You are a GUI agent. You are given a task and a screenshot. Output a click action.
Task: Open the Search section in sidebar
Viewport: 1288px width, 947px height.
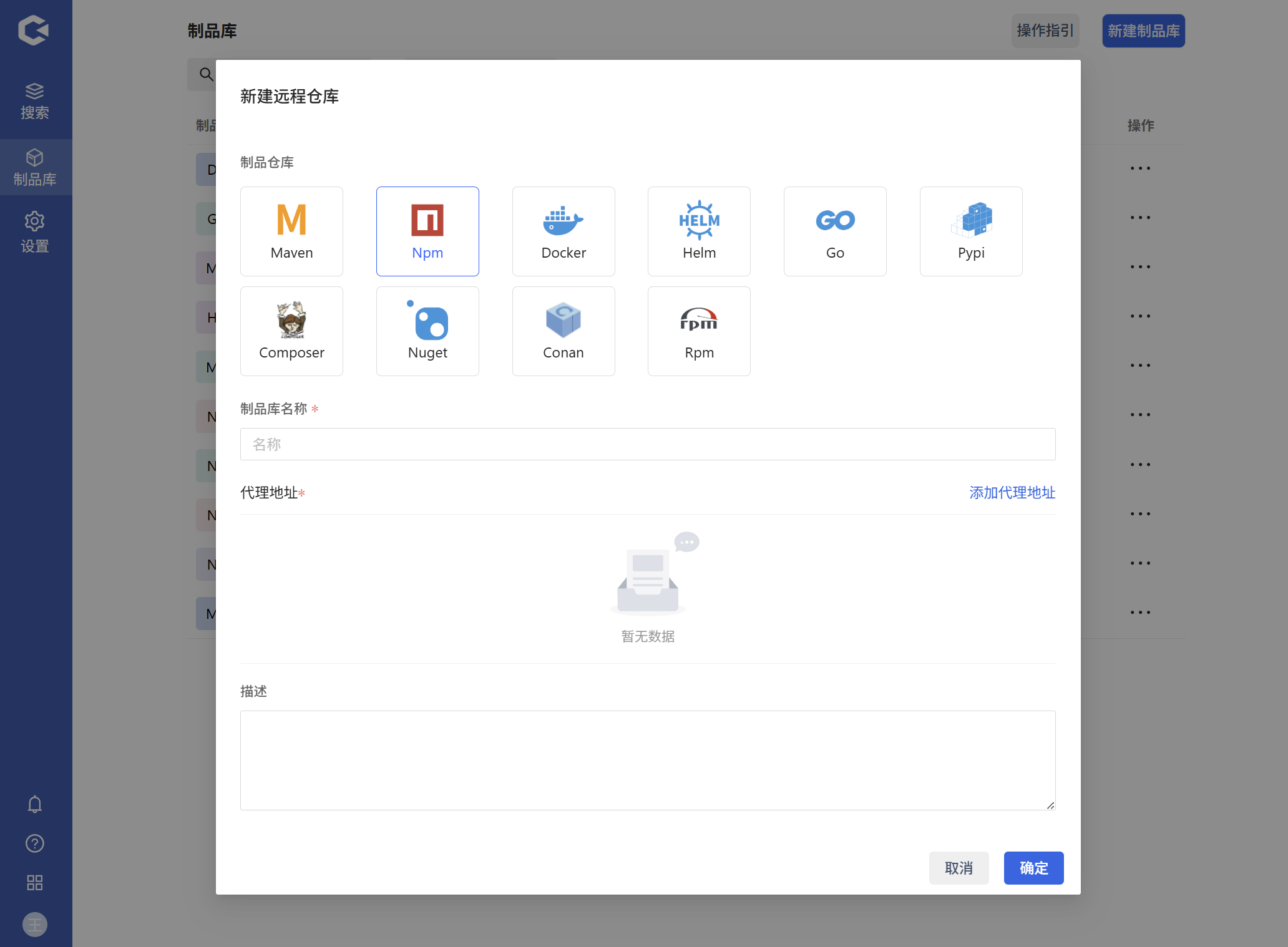click(x=35, y=101)
